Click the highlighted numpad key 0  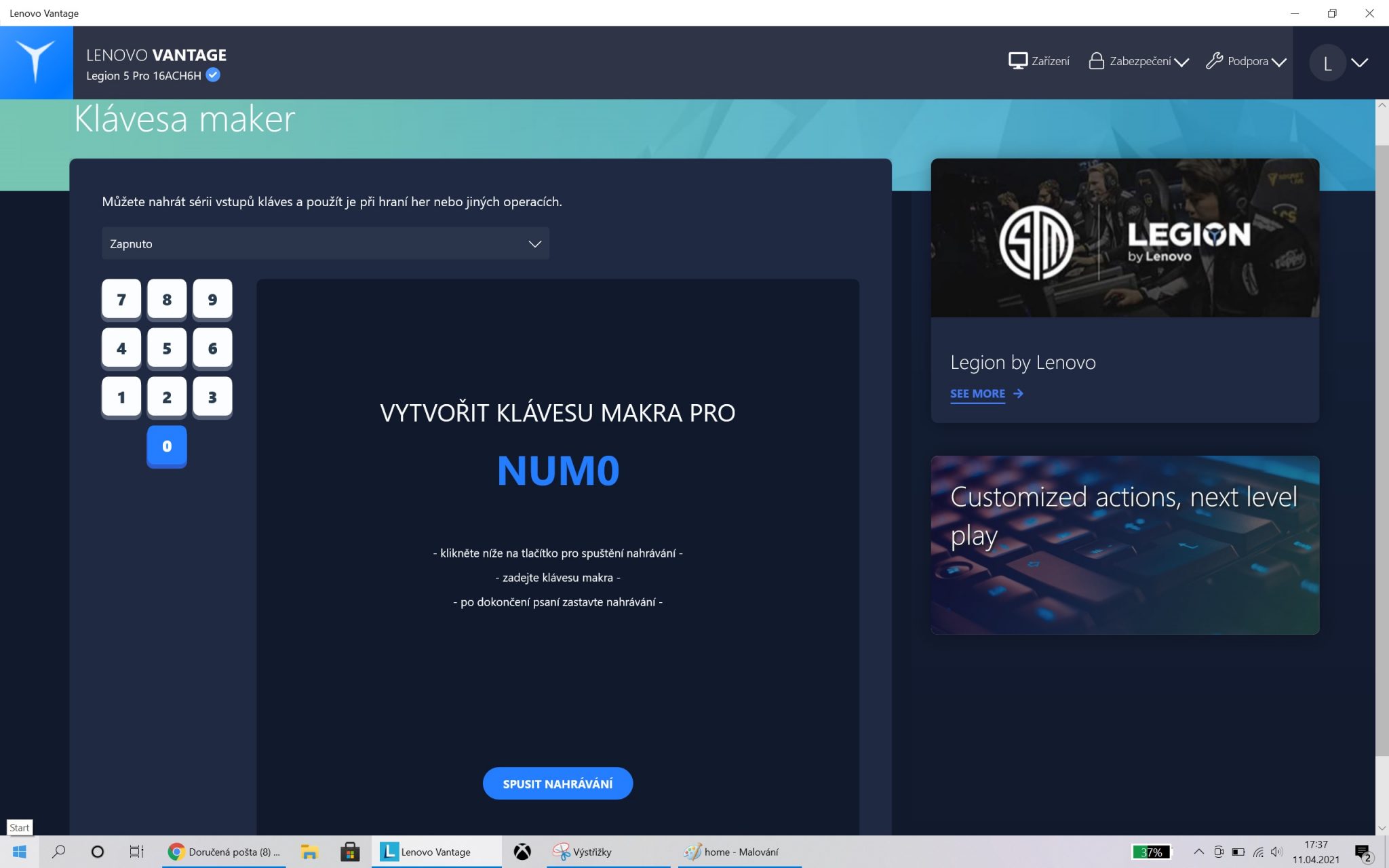167,446
